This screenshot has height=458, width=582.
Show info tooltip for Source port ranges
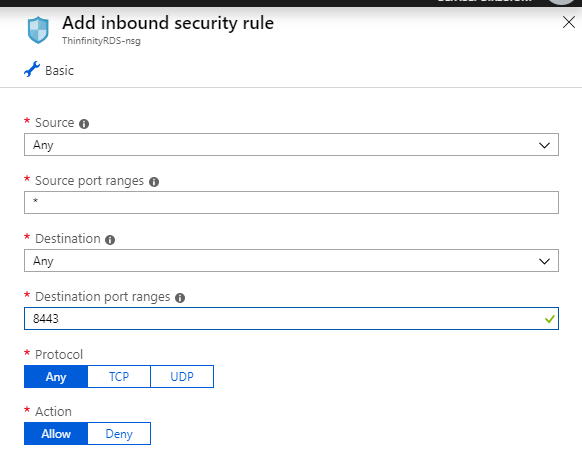click(x=154, y=182)
